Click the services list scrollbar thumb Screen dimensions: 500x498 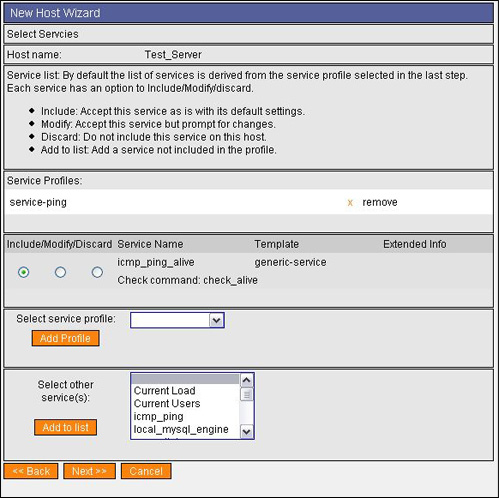(x=247, y=395)
